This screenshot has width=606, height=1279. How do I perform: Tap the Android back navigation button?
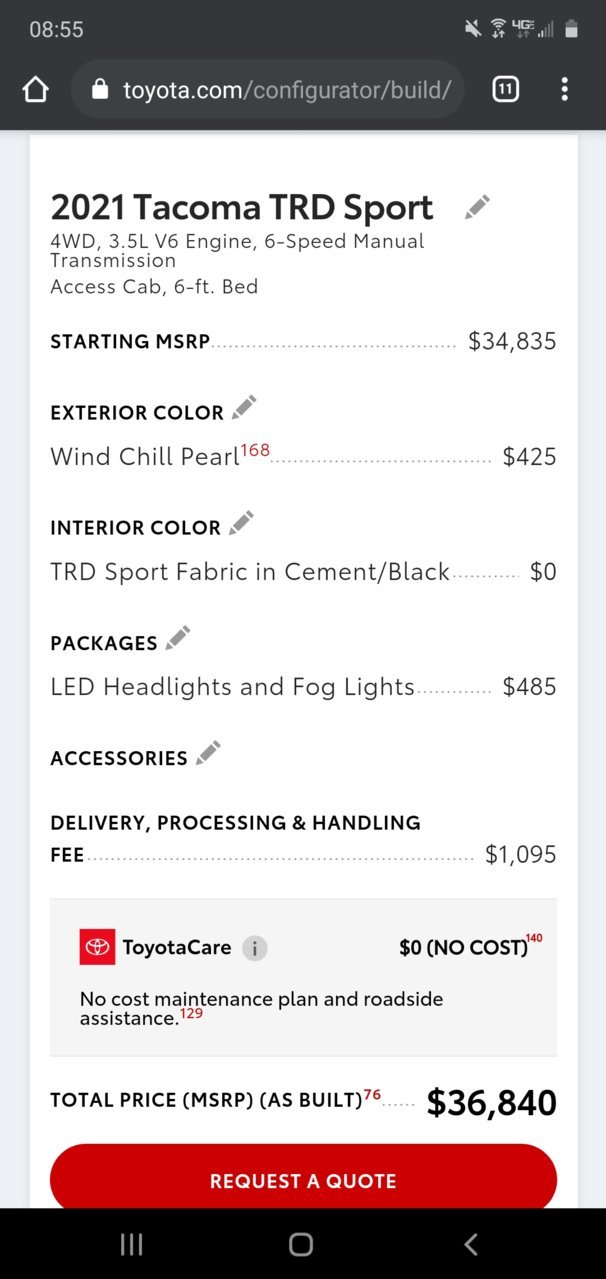pyautogui.click(x=471, y=1244)
